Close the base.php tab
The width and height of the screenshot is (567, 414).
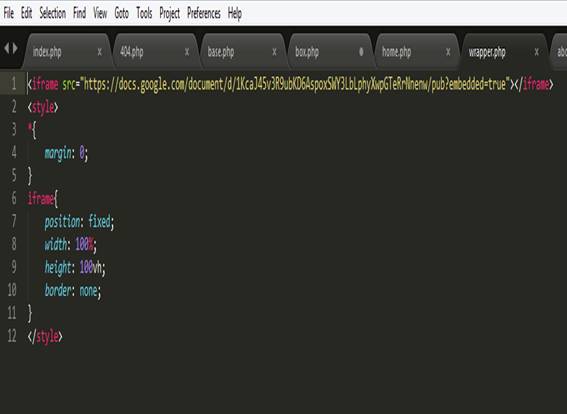[274, 52]
